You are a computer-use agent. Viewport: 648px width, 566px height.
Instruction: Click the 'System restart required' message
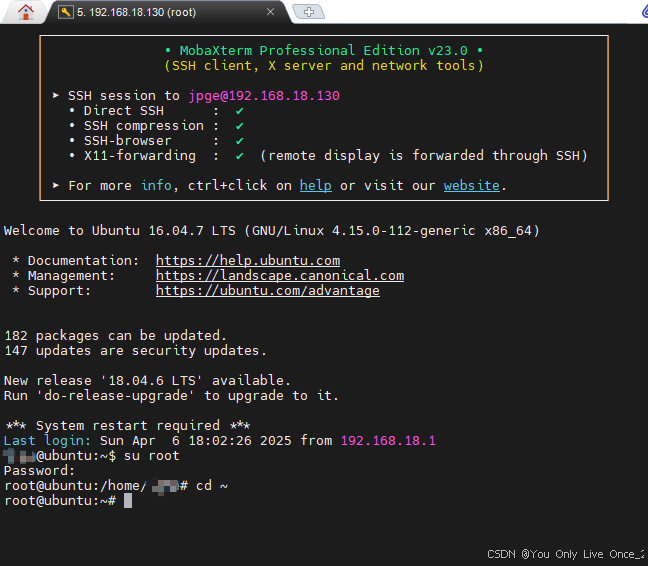click(128, 426)
